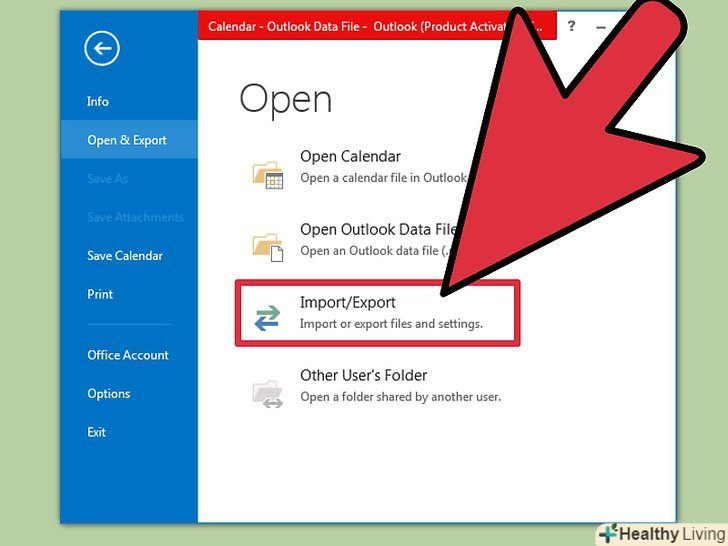
Task: Click the question mark help icon
Action: tap(572, 26)
